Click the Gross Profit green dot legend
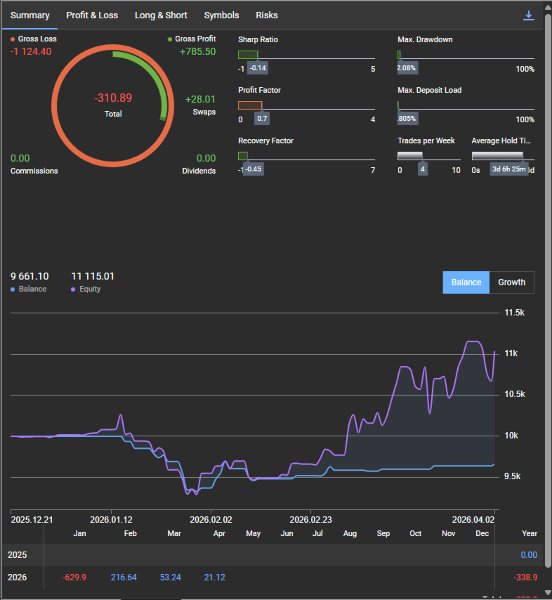The height and width of the screenshot is (600, 552). click(x=170, y=39)
